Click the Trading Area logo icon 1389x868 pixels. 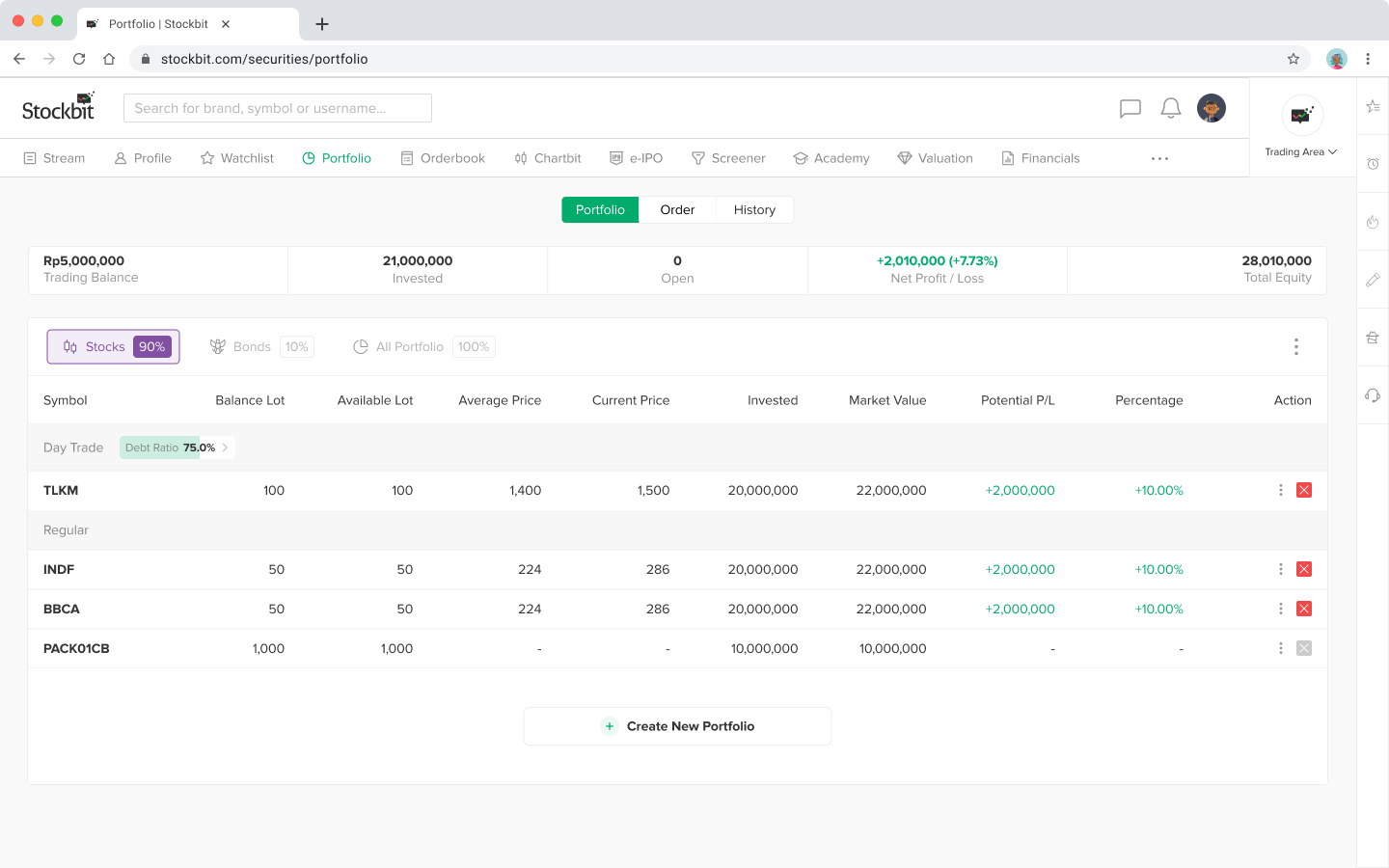(x=1302, y=116)
